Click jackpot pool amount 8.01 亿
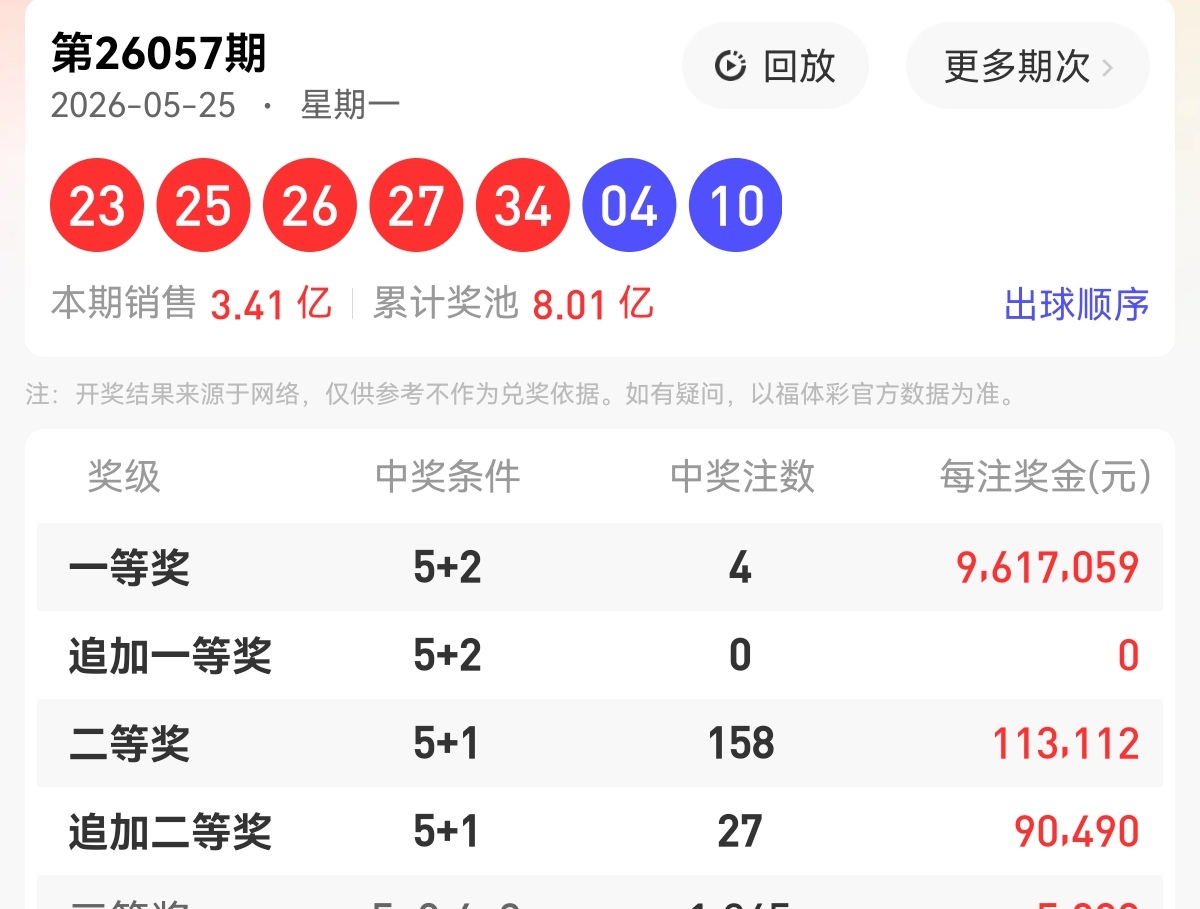 (593, 303)
